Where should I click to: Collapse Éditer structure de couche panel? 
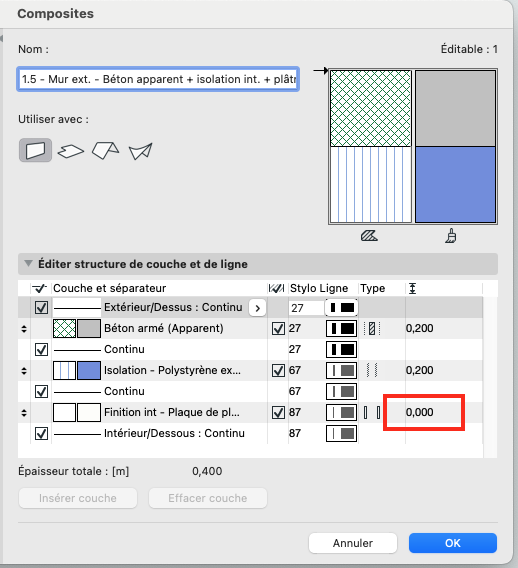28,263
